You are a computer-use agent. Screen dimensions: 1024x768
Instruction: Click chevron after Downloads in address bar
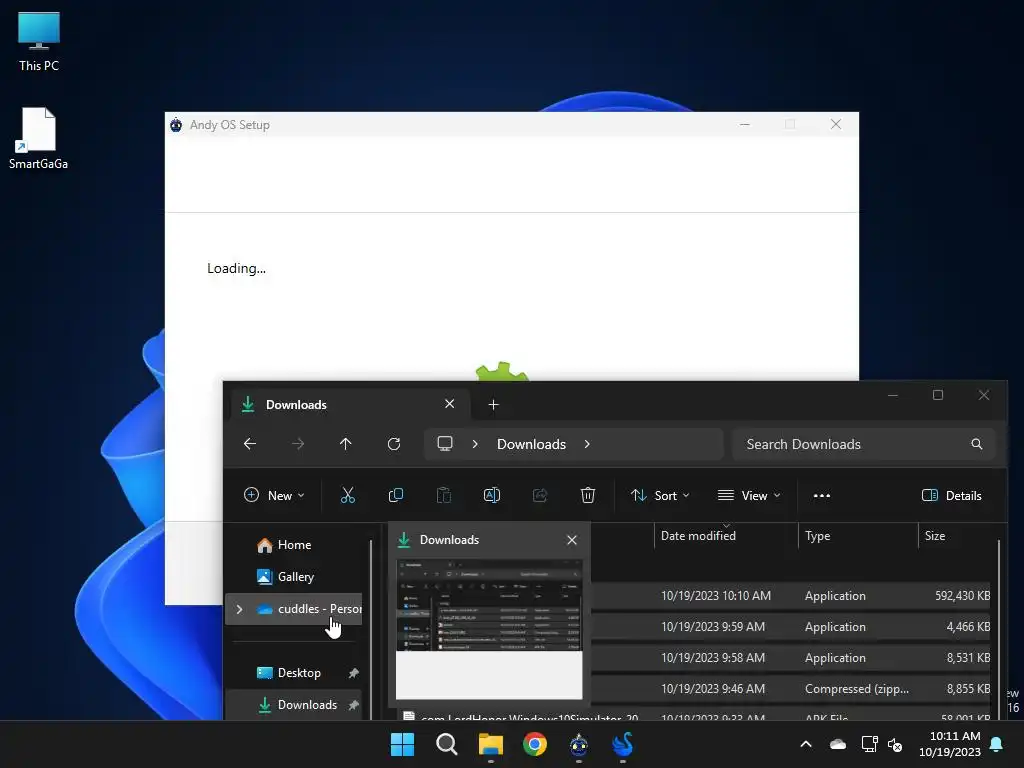587,444
